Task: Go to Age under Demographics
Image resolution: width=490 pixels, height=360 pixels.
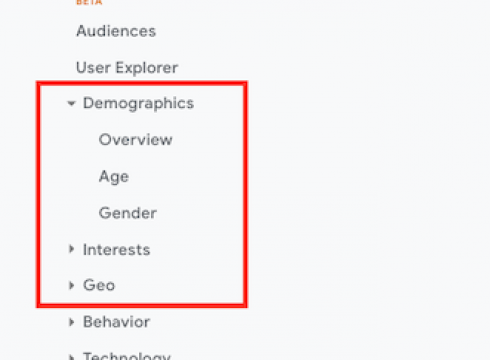Action: (114, 177)
